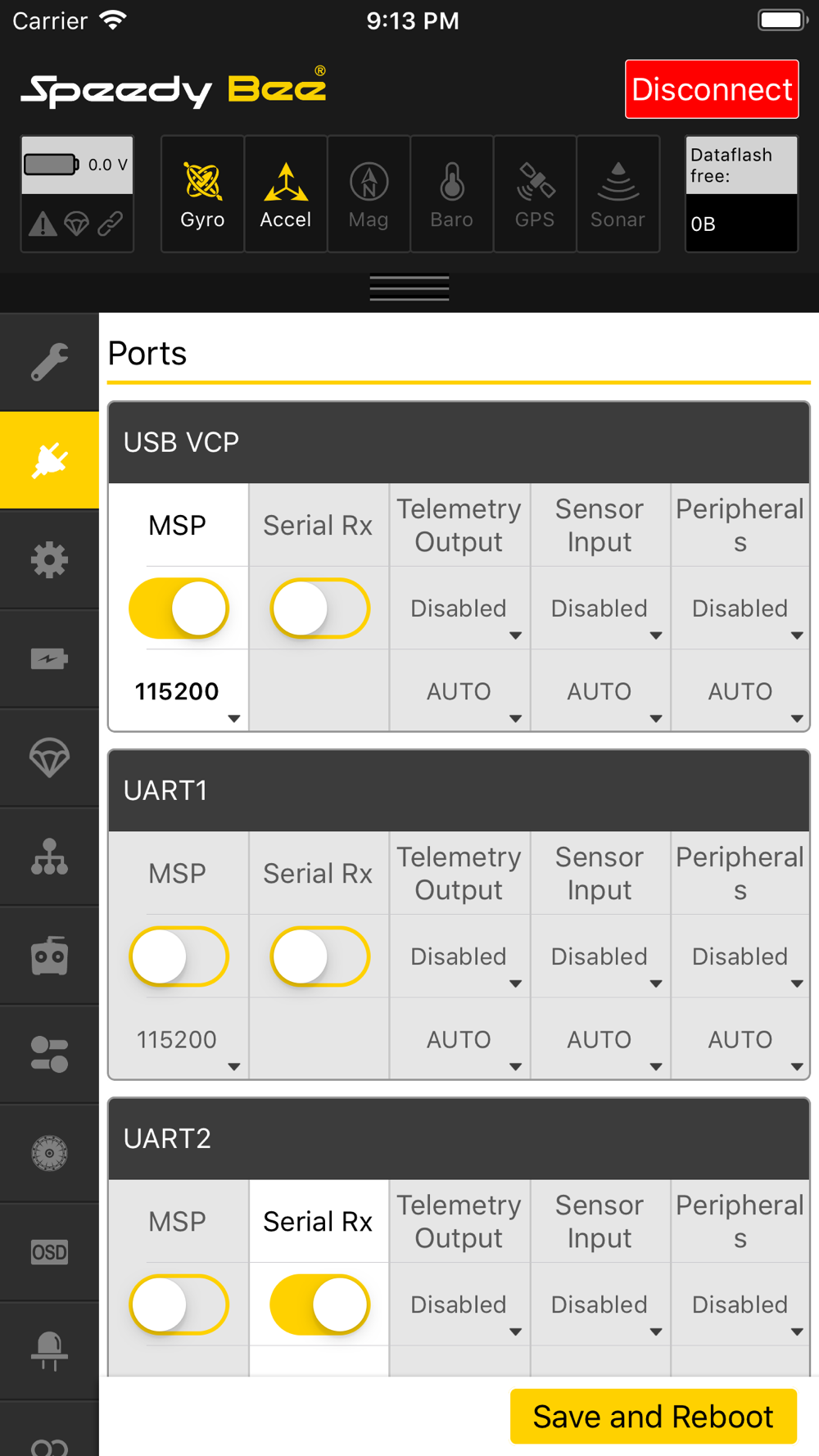Open the PID tuning hierarchy sidebar icon
The height and width of the screenshot is (1456, 819).
coord(49,857)
